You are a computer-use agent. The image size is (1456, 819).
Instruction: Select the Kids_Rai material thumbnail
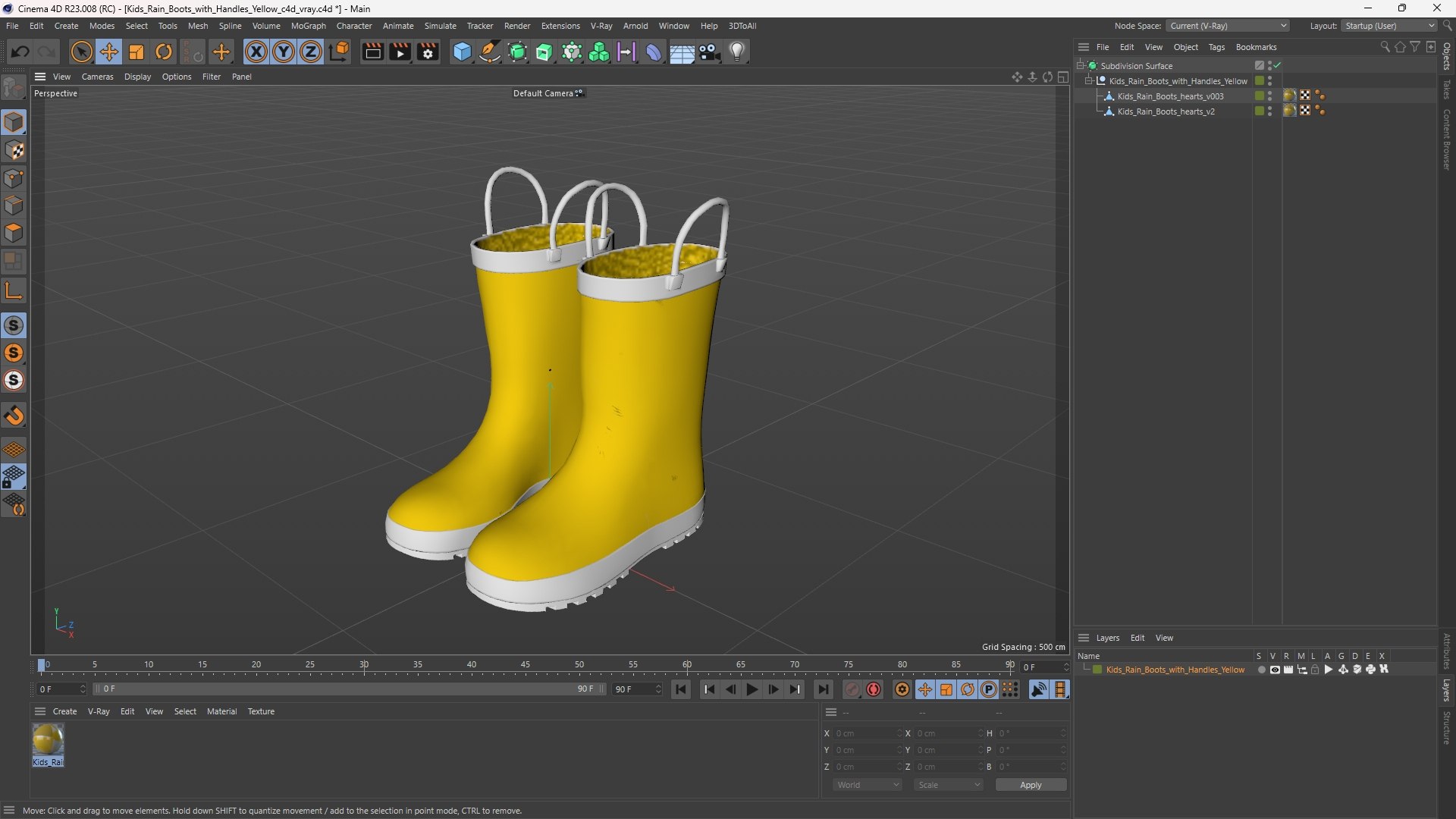[48, 745]
